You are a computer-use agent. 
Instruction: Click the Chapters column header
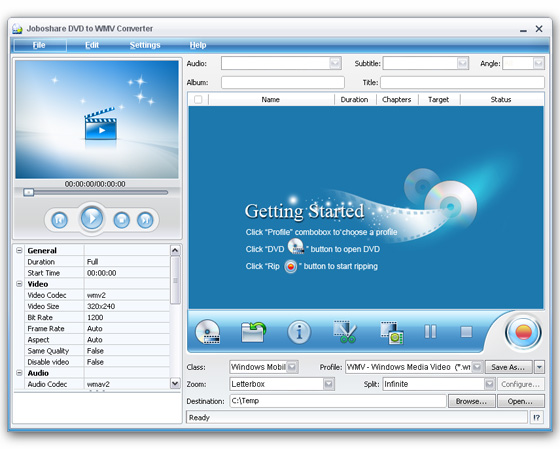click(397, 99)
